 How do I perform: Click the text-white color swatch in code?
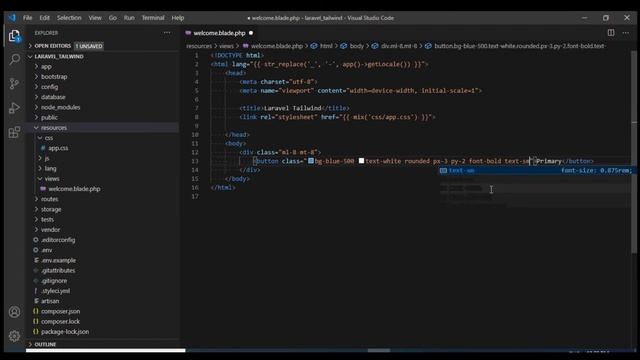pyautogui.click(x=361, y=161)
